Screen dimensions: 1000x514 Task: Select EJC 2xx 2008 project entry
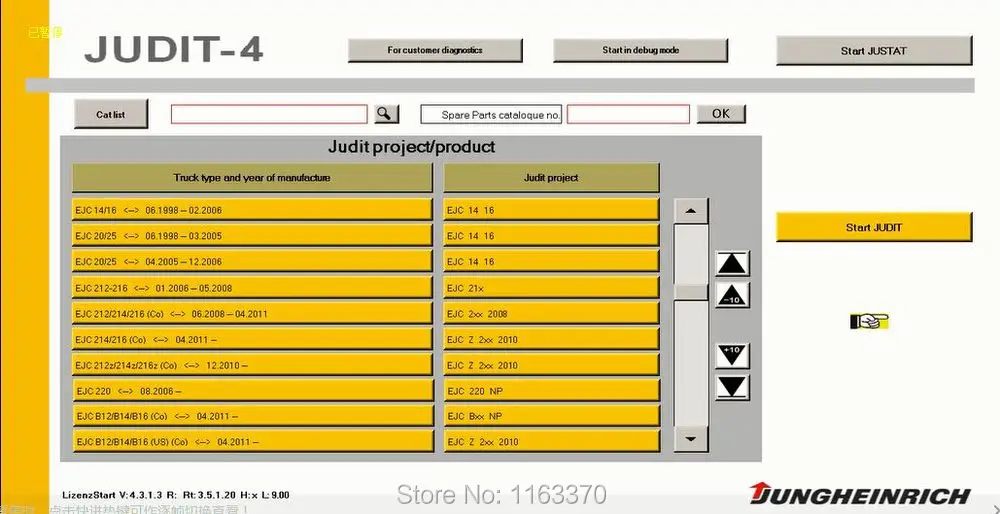(551, 314)
